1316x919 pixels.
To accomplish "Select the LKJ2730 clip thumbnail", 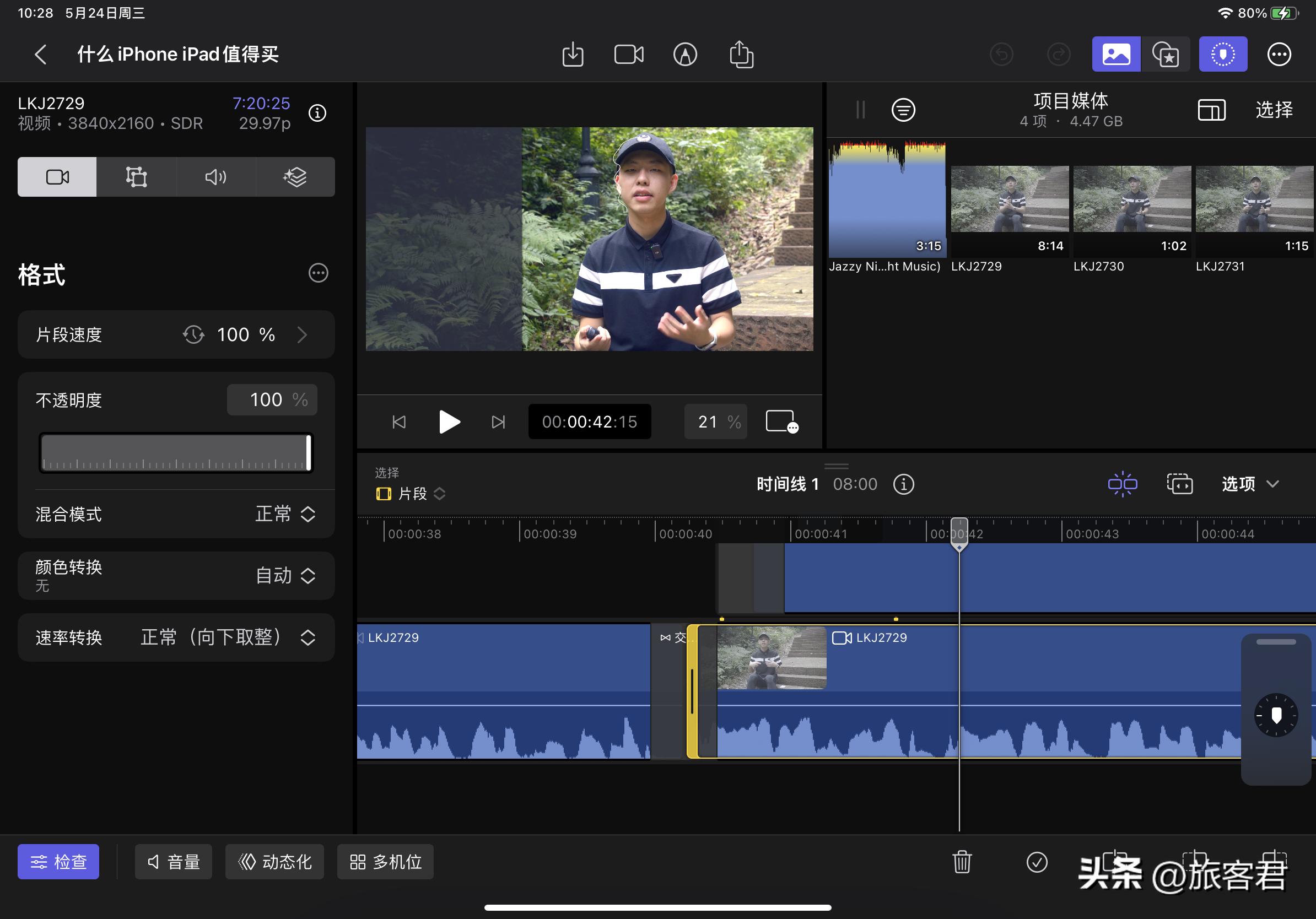I will tap(1132, 201).
